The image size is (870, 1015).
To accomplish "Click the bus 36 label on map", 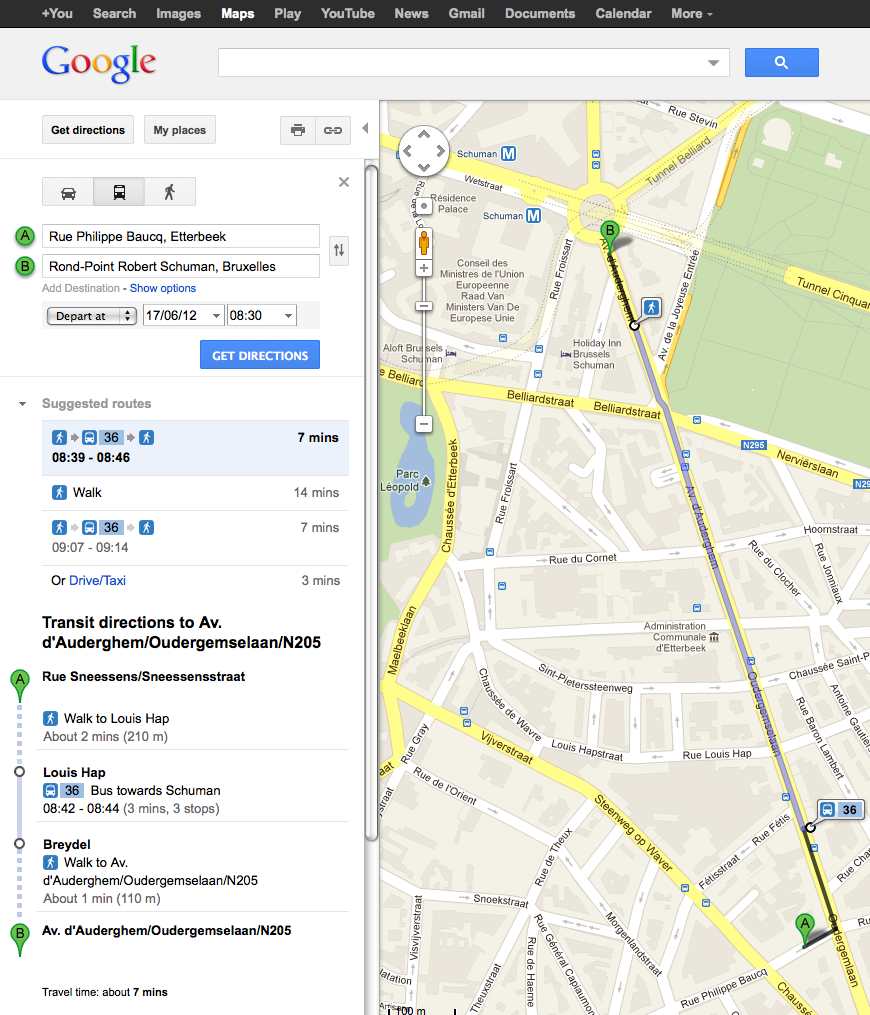I will click(x=840, y=809).
